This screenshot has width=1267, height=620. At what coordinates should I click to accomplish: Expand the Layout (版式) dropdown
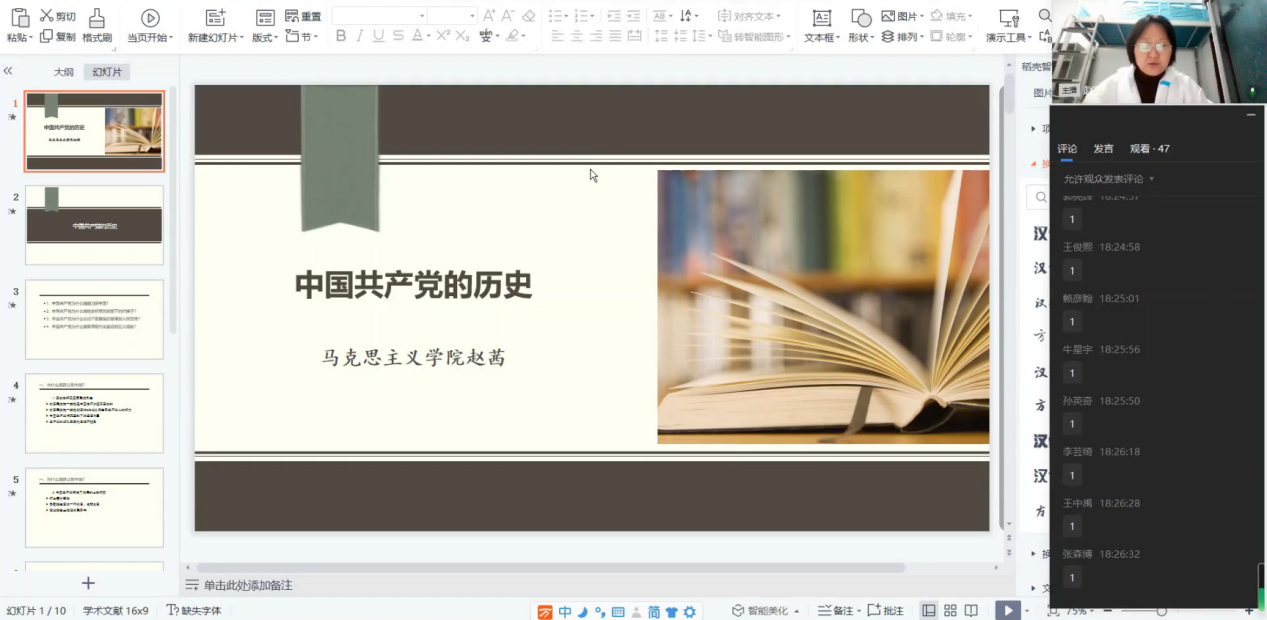tap(265, 37)
